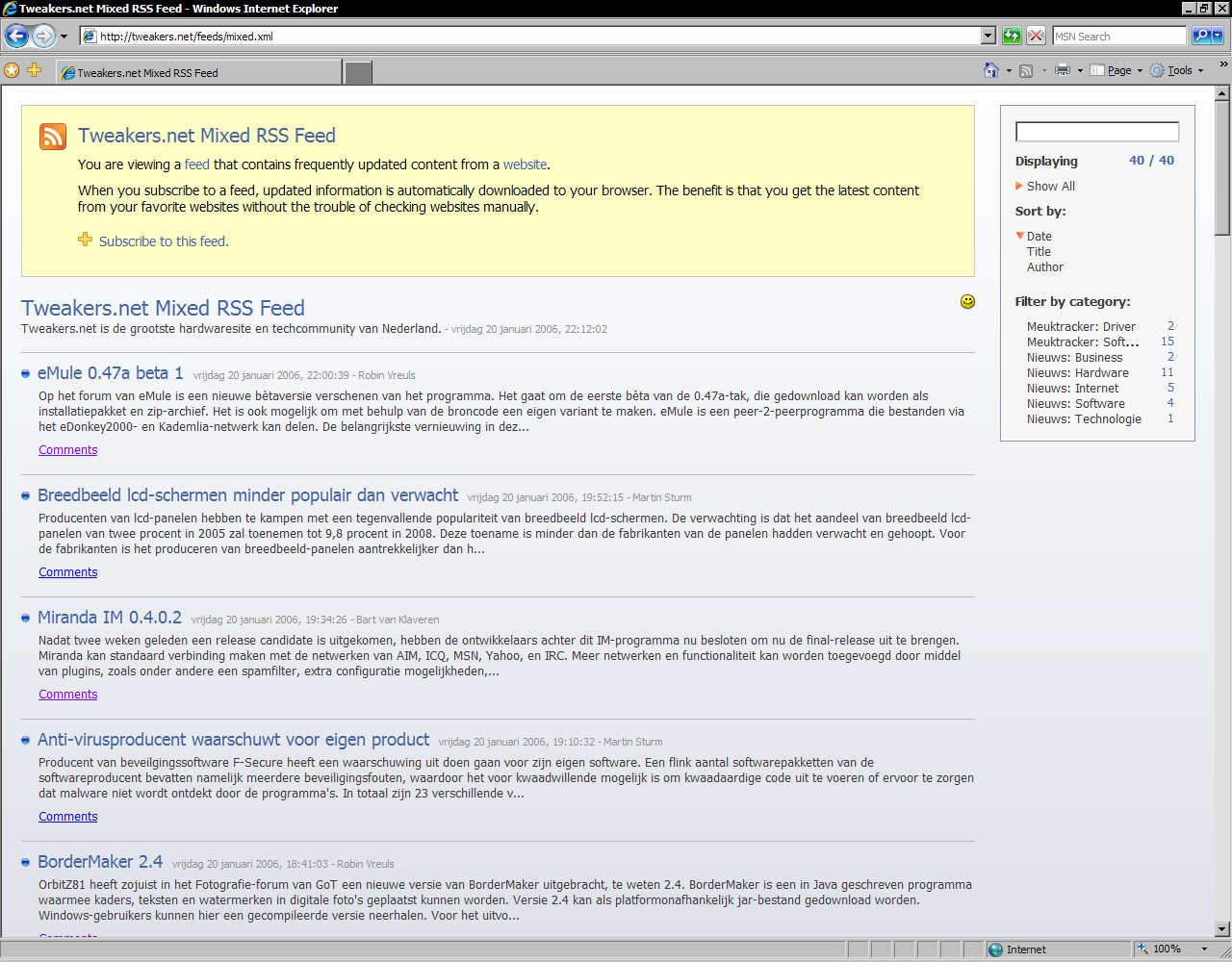This screenshot has height=962, width=1232.
Task: Click the Feeds RSS icon in the command bar
Action: click(x=1026, y=70)
